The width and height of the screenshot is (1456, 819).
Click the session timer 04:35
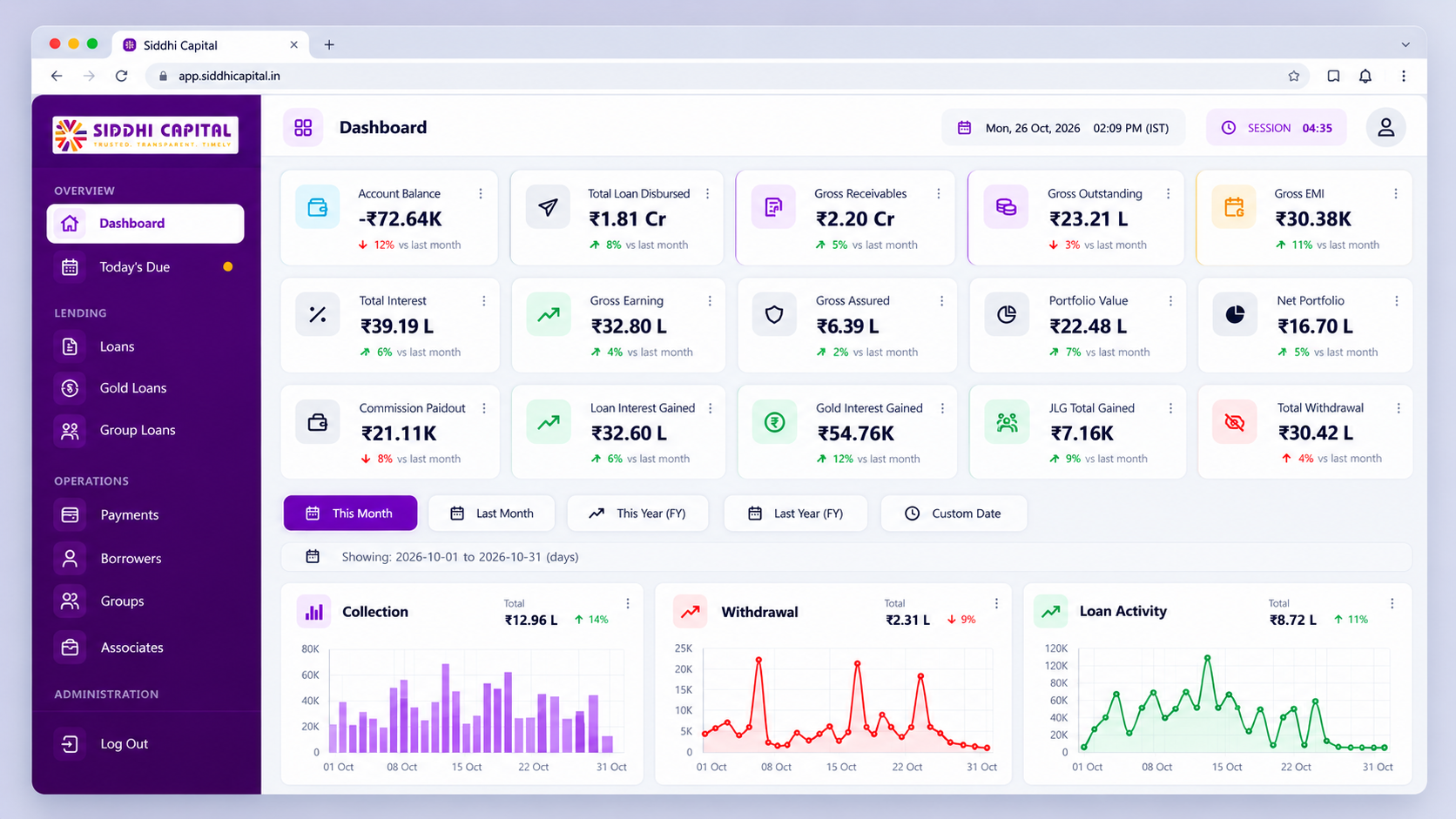click(1317, 128)
